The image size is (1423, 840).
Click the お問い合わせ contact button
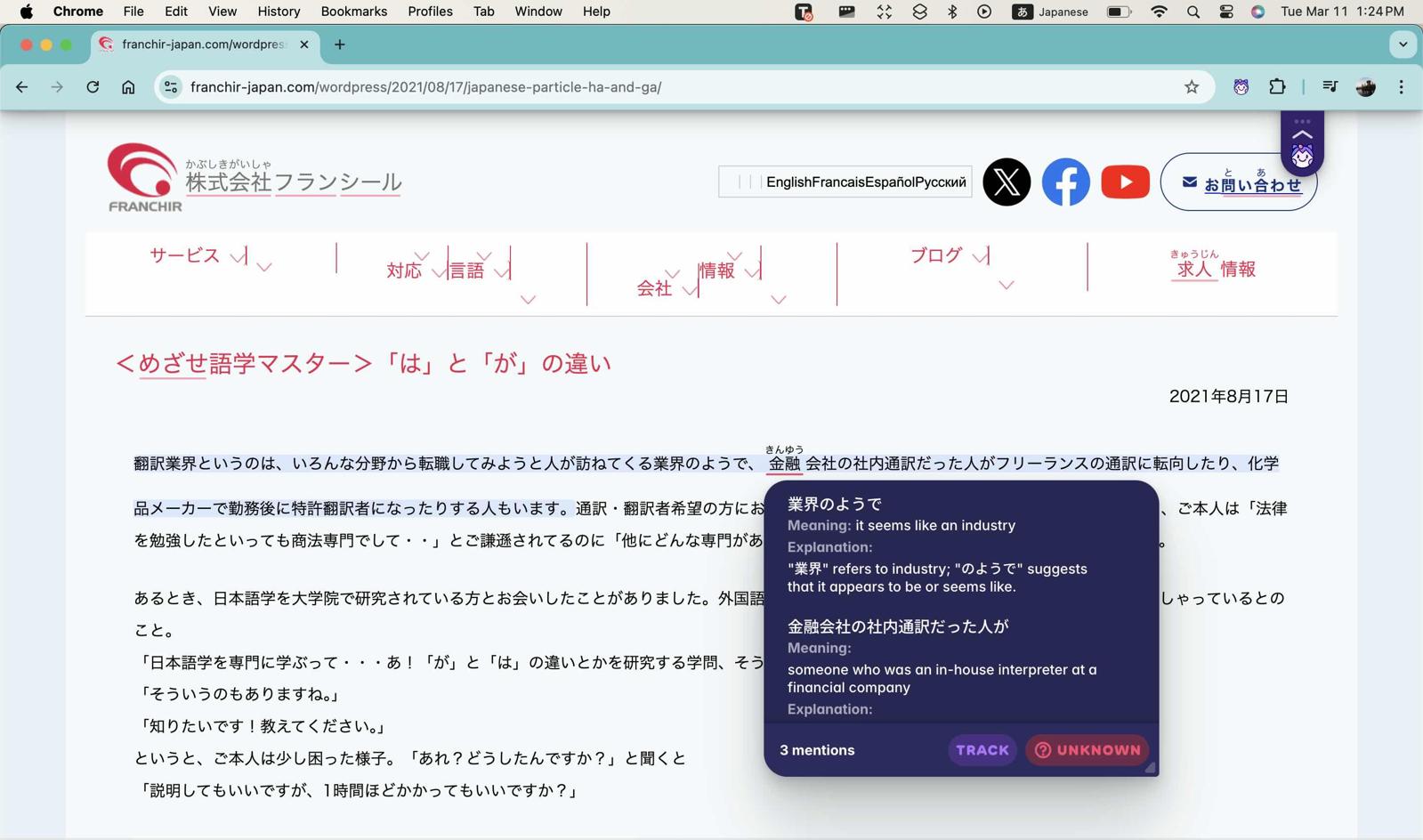click(1239, 182)
